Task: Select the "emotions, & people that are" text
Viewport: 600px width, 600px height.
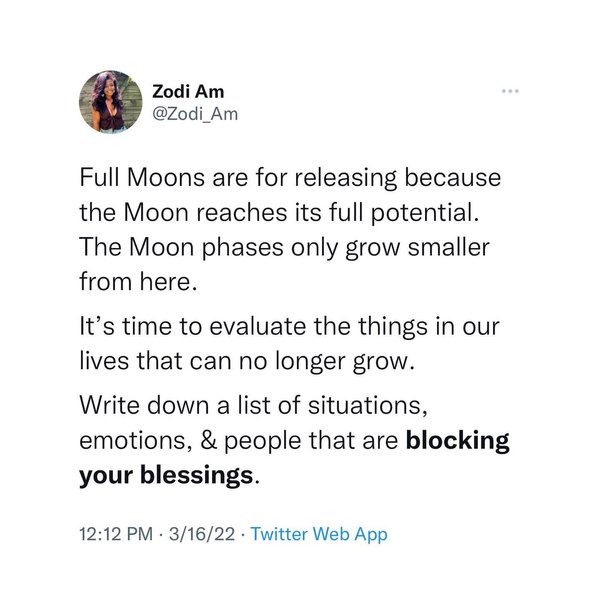Action: click(x=238, y=441)
